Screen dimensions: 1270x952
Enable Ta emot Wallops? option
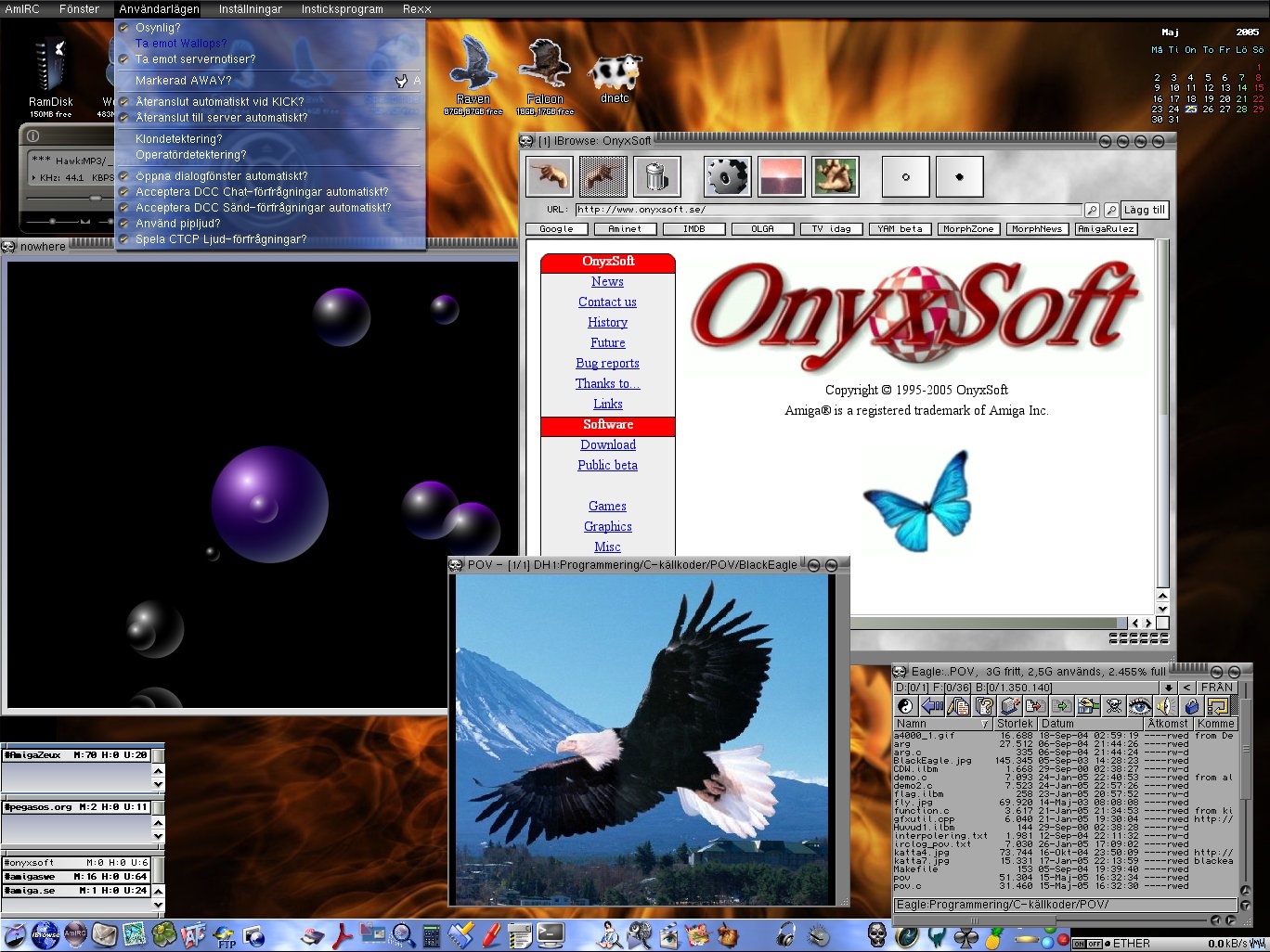(x=270, y=44)
